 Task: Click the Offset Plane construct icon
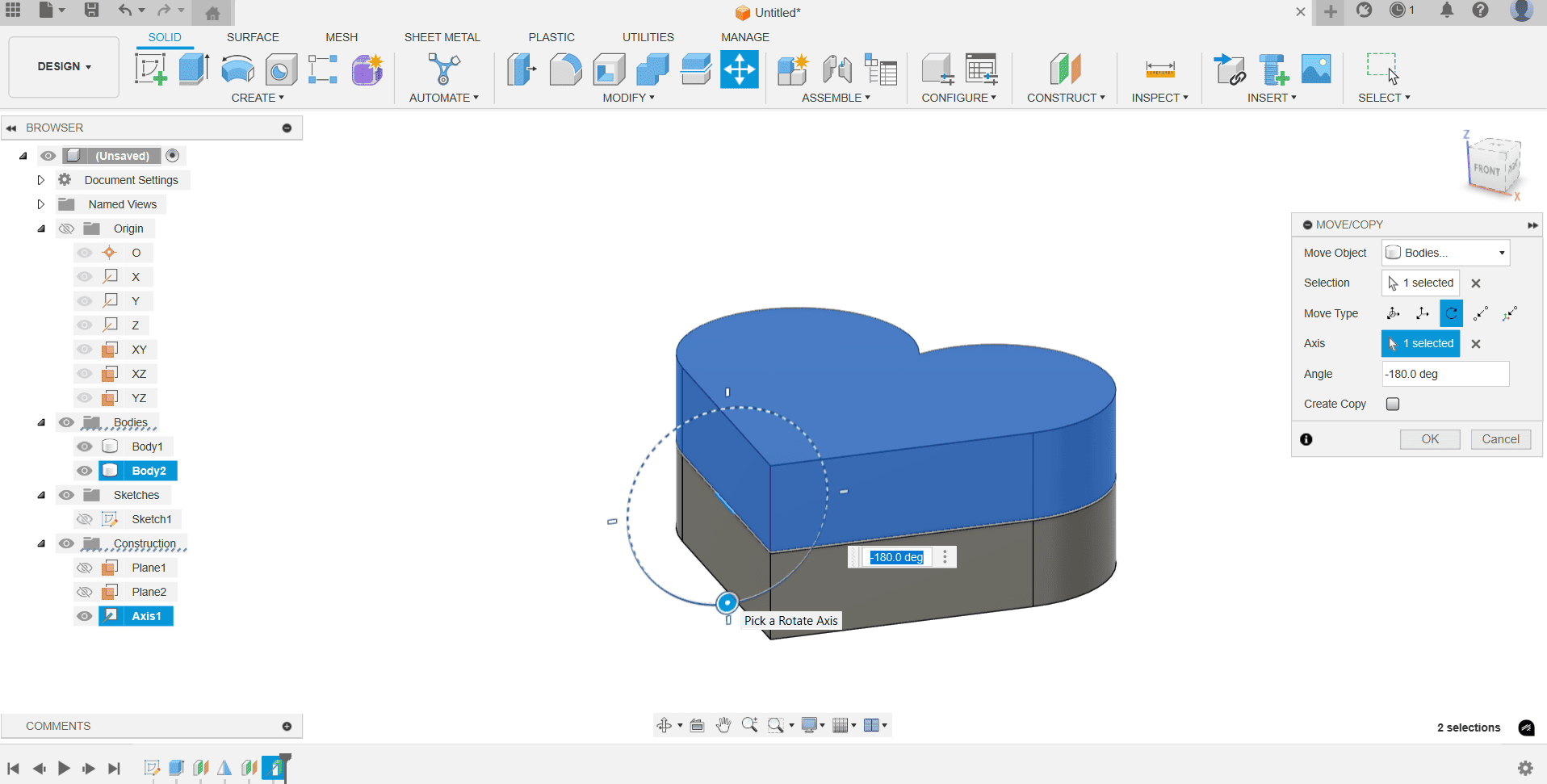(1066, 69)
